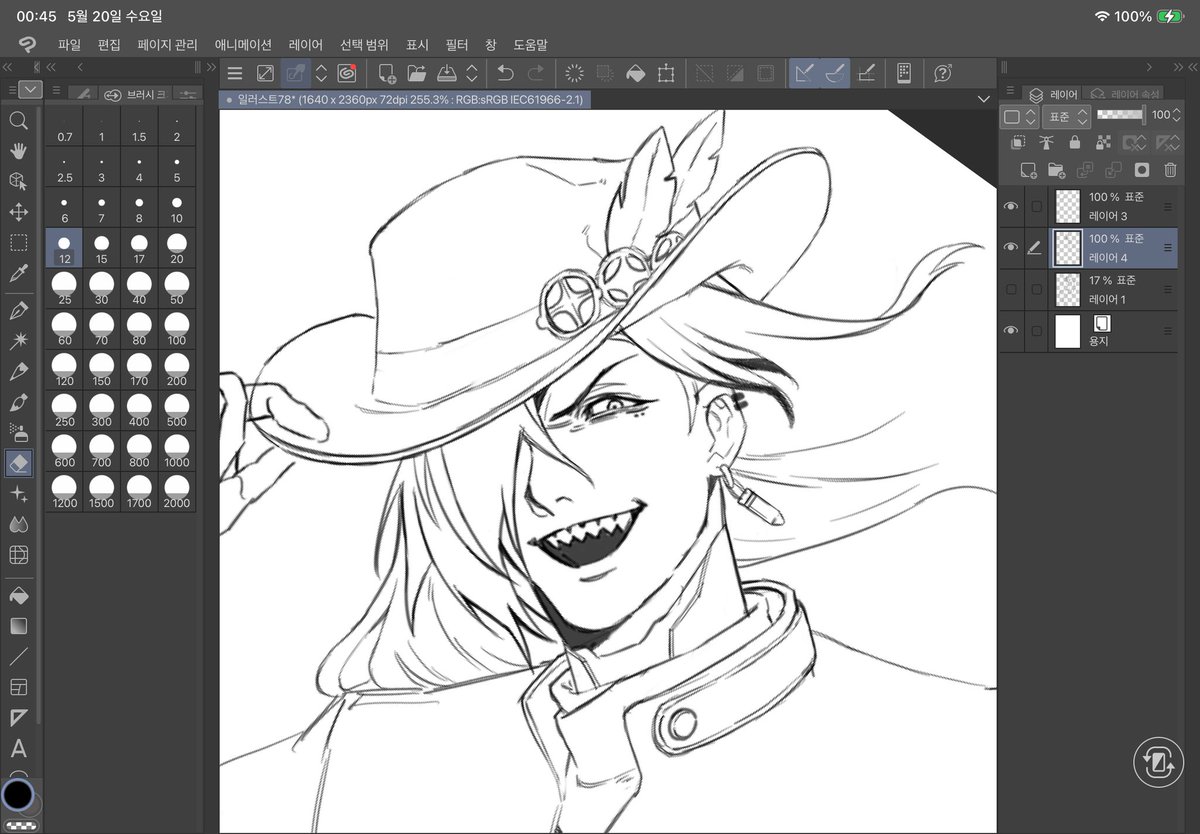Select the Hand move-view tool

click(18, 151)
